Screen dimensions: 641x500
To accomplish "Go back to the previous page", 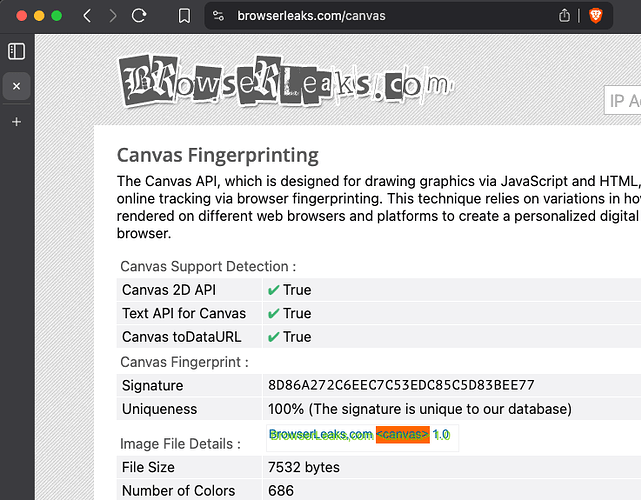I will click(x=87, y=16).
